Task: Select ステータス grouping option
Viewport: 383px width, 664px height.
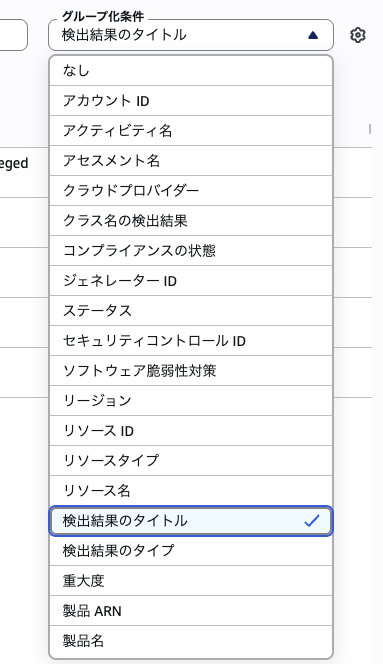Action: [x=191, y=311]
